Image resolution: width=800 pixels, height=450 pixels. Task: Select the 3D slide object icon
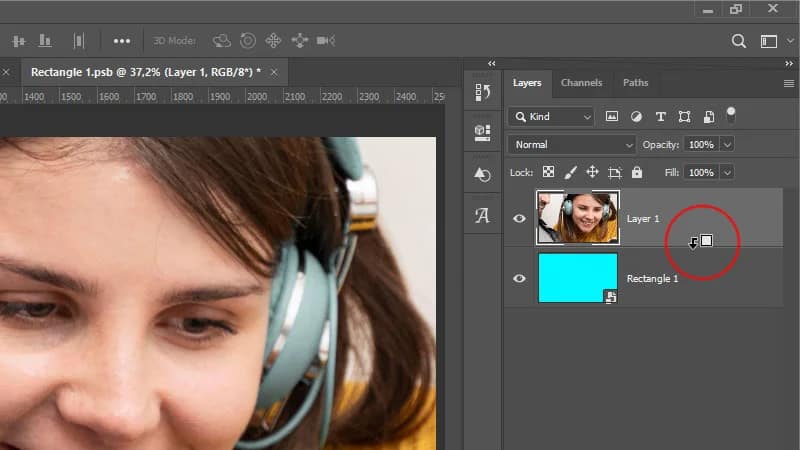click(x=299, y=41)
